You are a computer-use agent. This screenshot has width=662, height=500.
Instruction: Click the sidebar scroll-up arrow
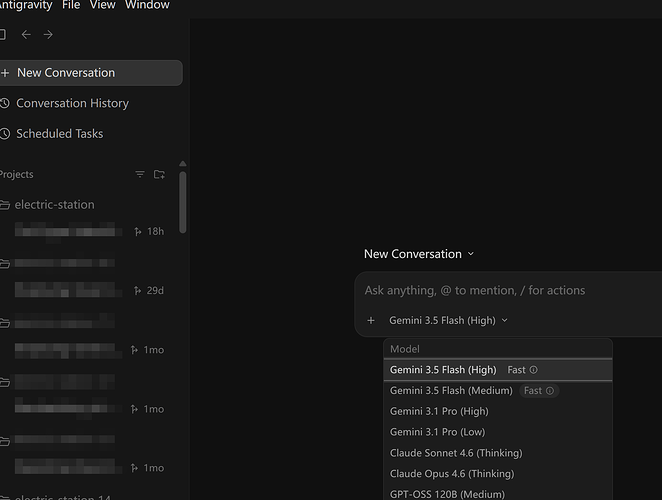tap(183, 163)
